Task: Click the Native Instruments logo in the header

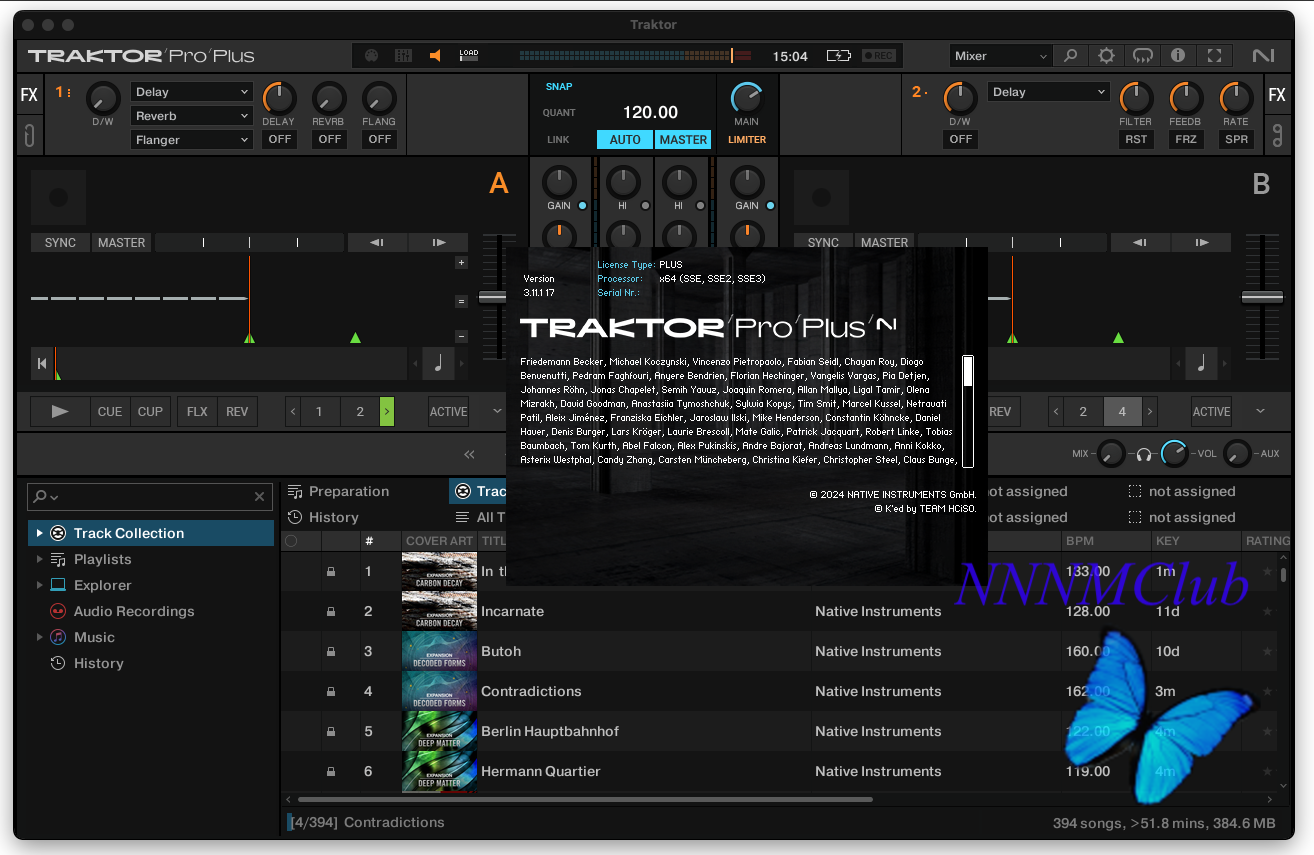Action: click(1262, 56)
